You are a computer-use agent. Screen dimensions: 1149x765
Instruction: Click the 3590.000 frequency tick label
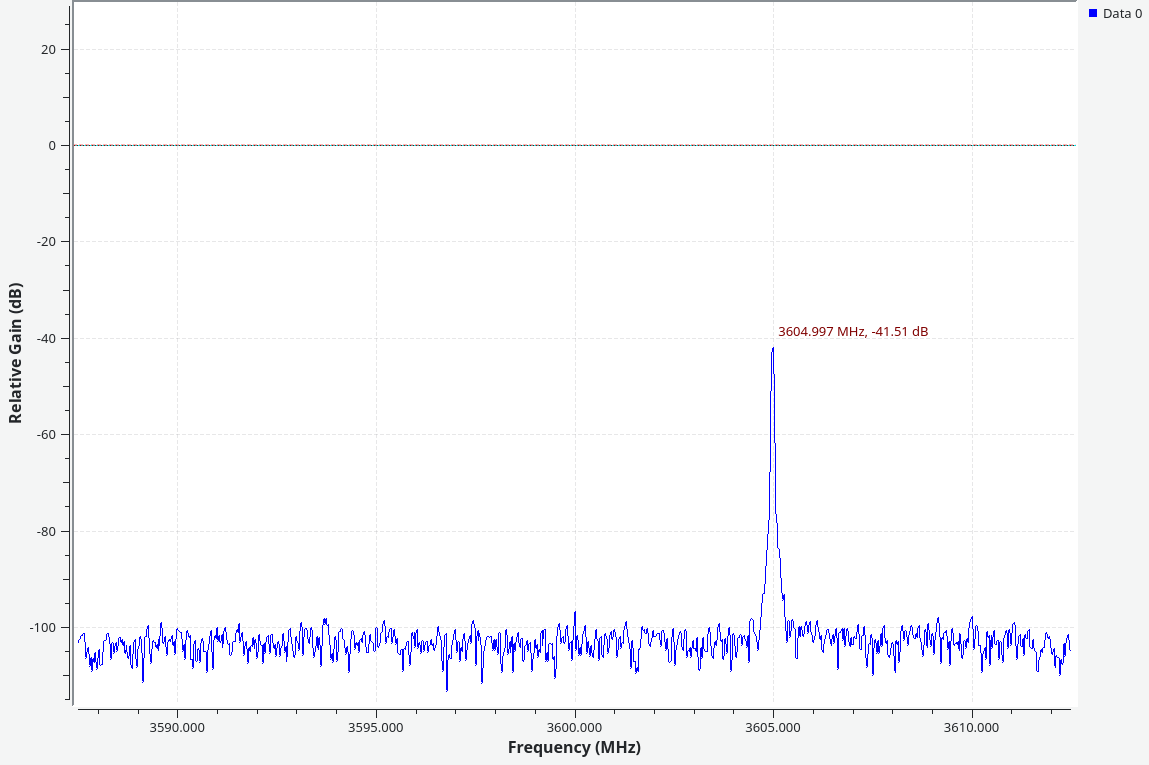point(177,727)
